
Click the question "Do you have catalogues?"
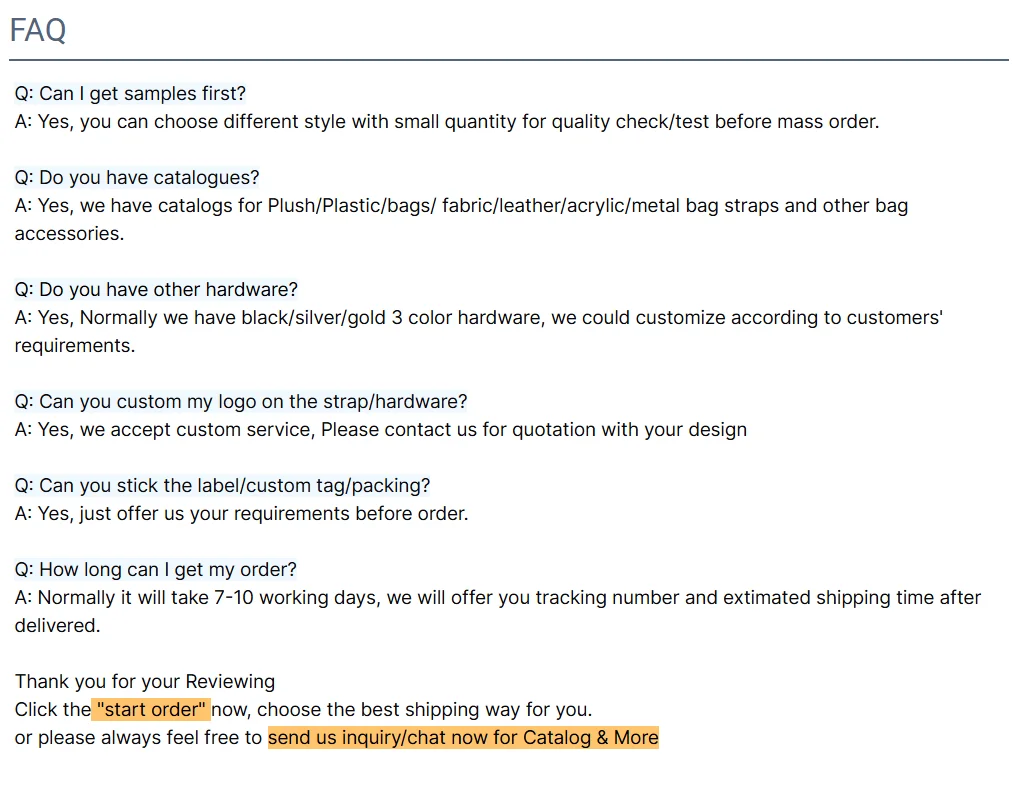(x=137, y=177)
